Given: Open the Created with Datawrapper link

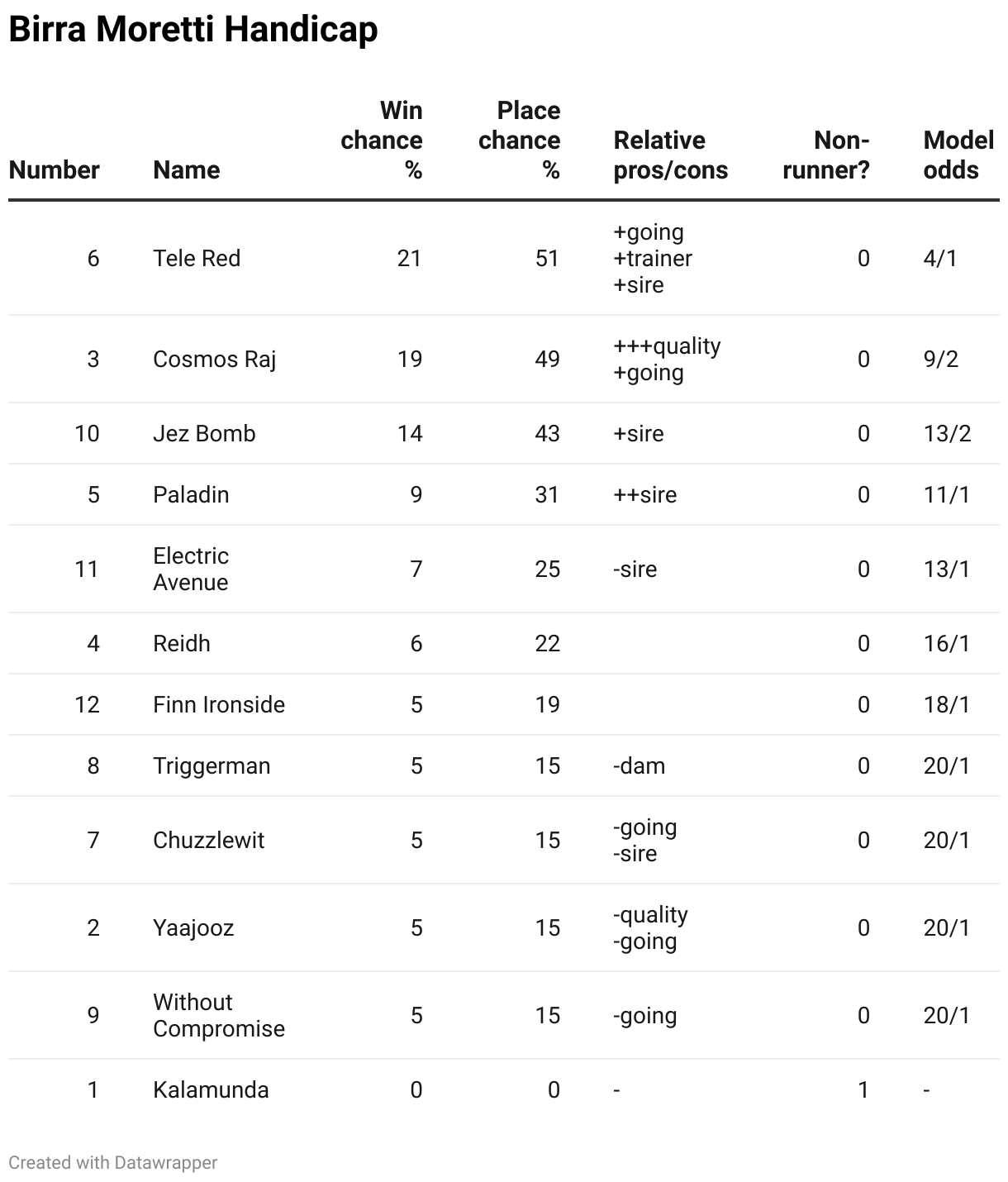Looking at the screenshot, I should point(113,1162).
